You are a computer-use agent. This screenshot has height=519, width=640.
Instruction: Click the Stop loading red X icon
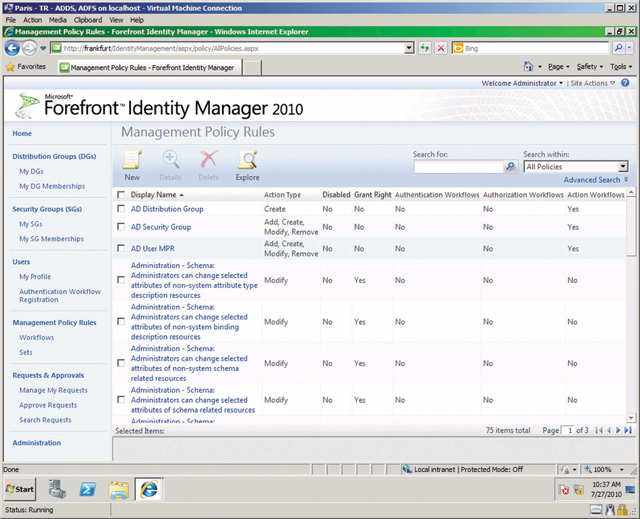click(x=441, y=48)
